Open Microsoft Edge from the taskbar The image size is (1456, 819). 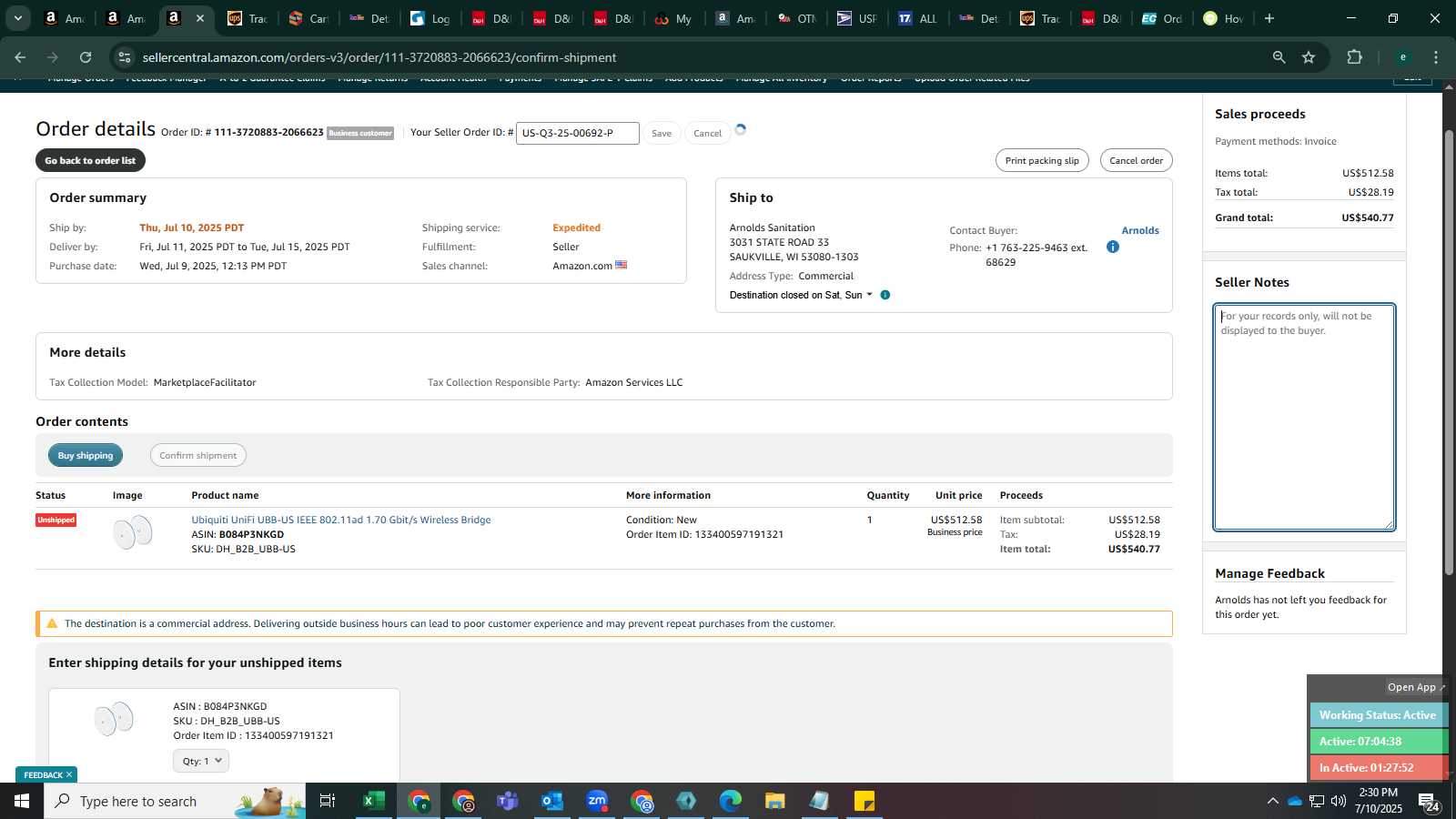point(731,801)
